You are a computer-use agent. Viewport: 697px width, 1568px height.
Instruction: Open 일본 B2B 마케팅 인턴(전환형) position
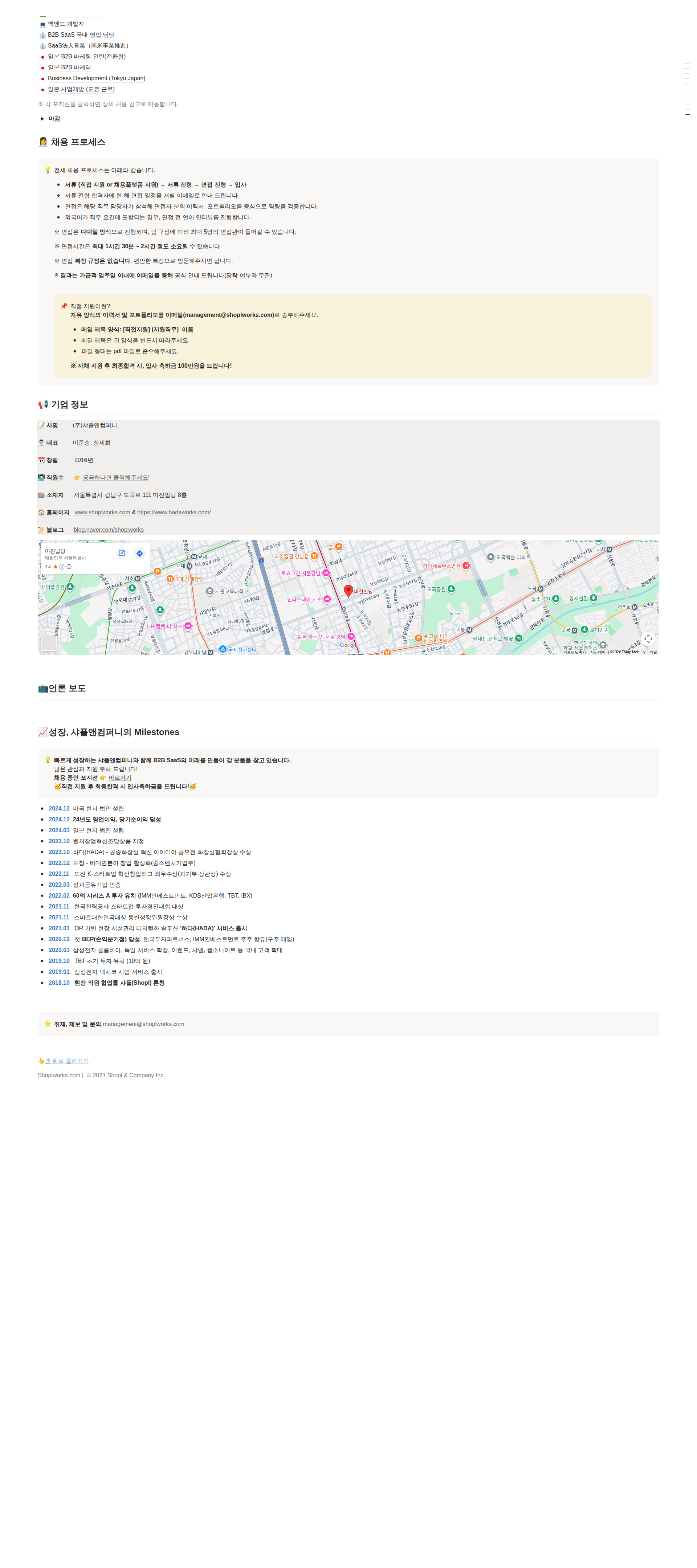pos(86,57)
